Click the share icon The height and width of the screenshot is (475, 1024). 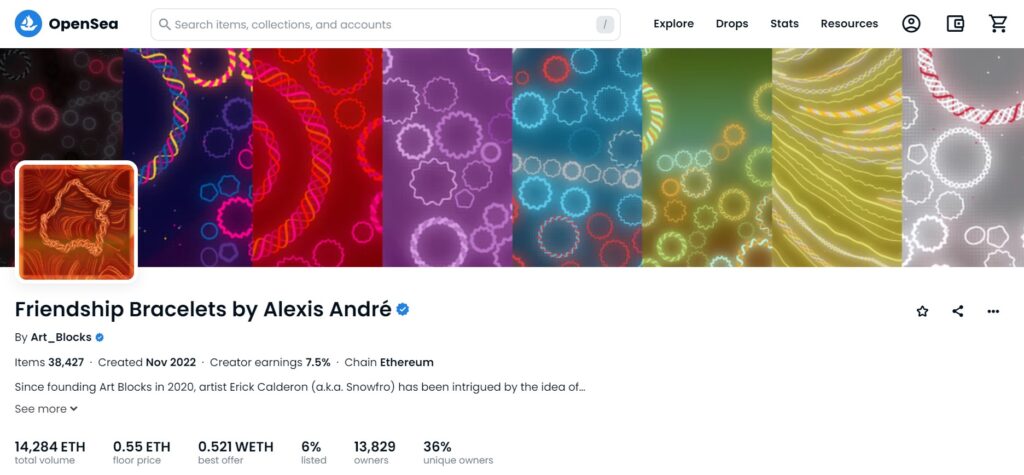coord(958,311)
